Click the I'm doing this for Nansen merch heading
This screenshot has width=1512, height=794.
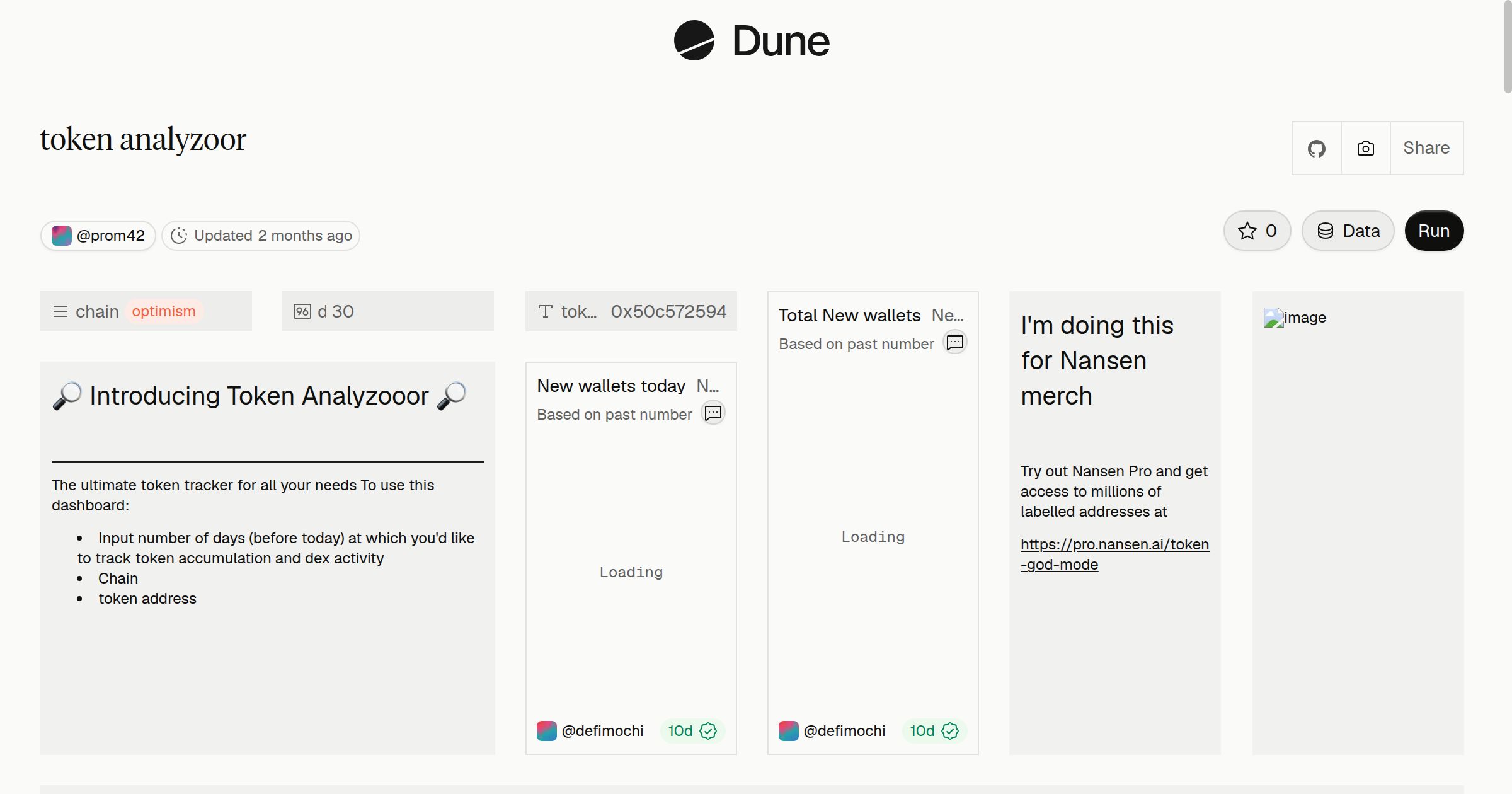[x=1097, y=360]
